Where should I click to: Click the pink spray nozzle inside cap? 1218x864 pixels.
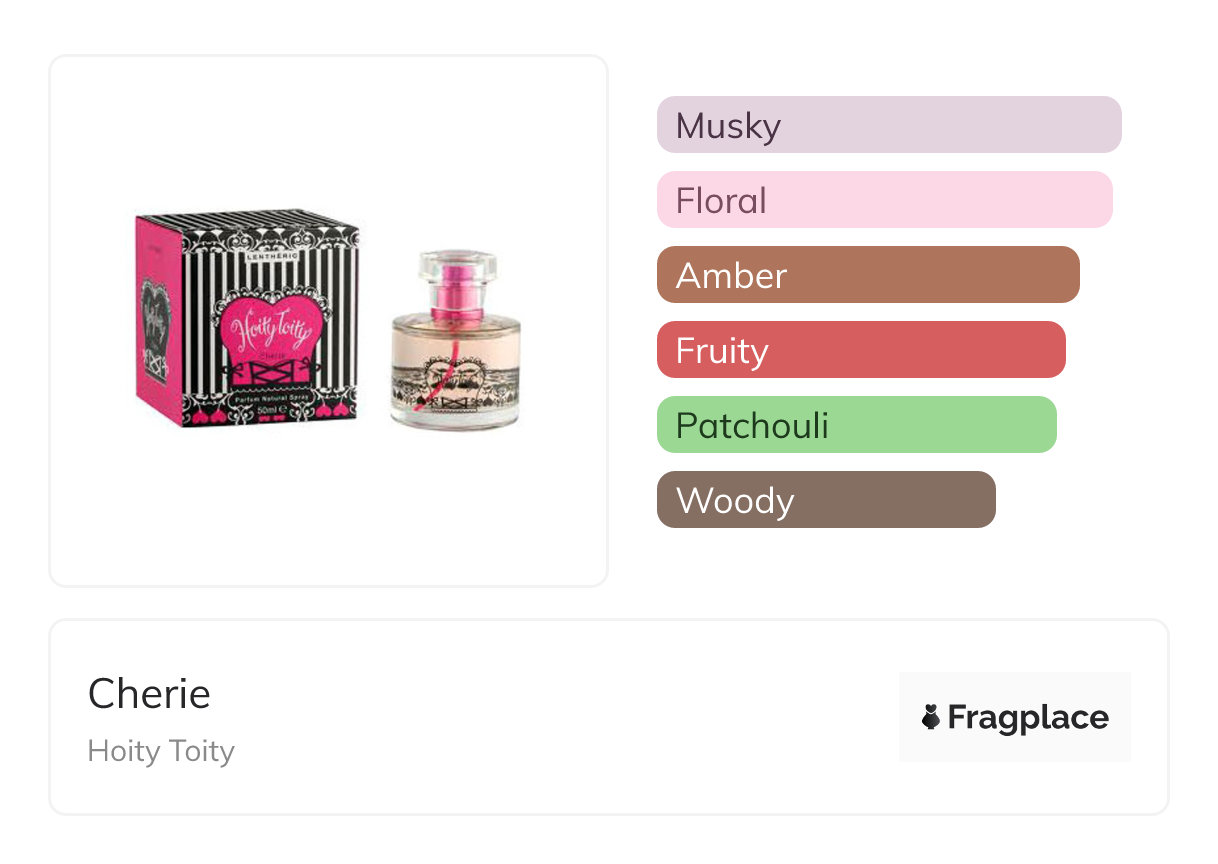point(456,285)
